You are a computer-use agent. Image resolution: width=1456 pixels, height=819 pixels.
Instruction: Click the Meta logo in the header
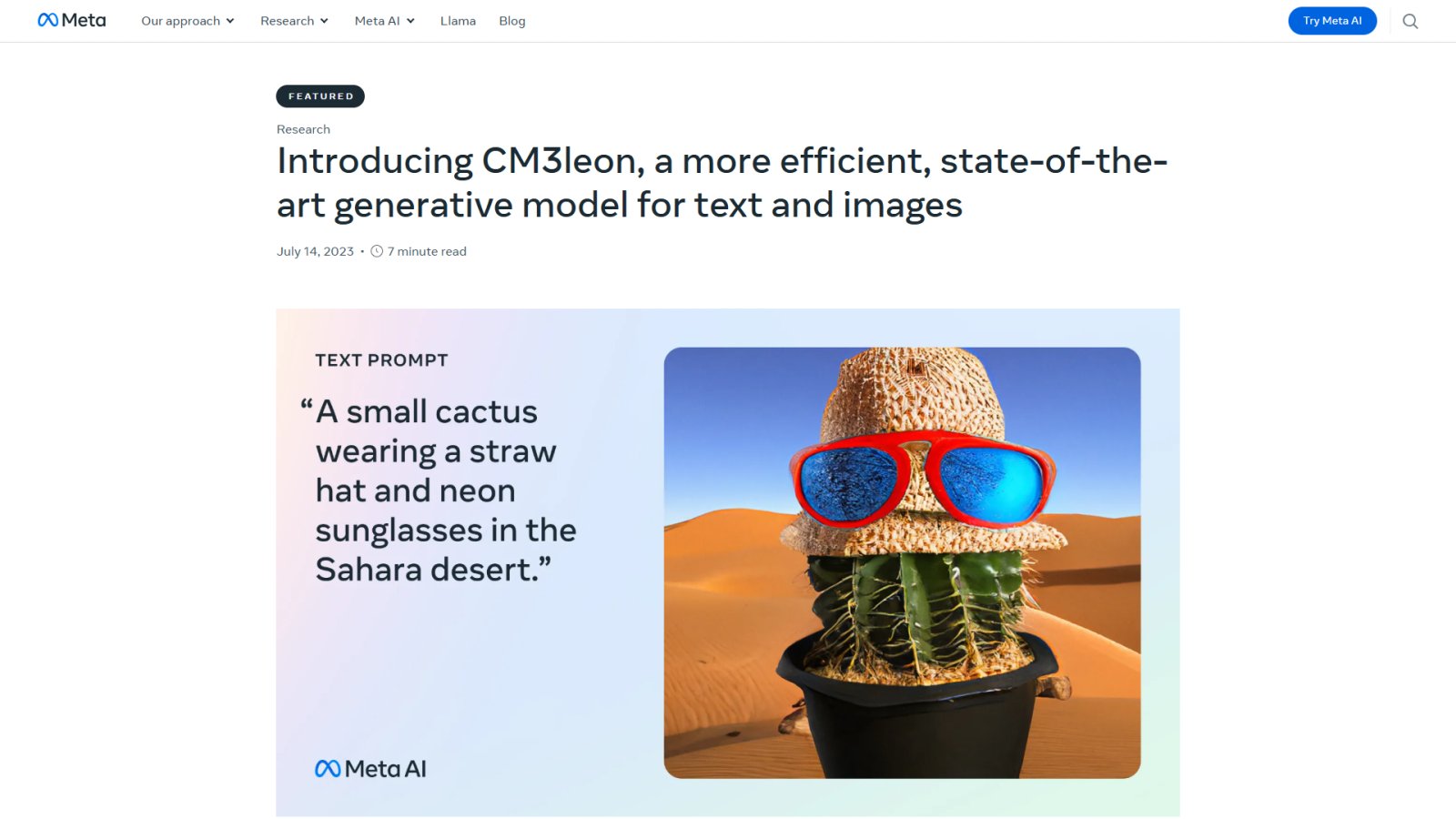(x=71, y=20)
